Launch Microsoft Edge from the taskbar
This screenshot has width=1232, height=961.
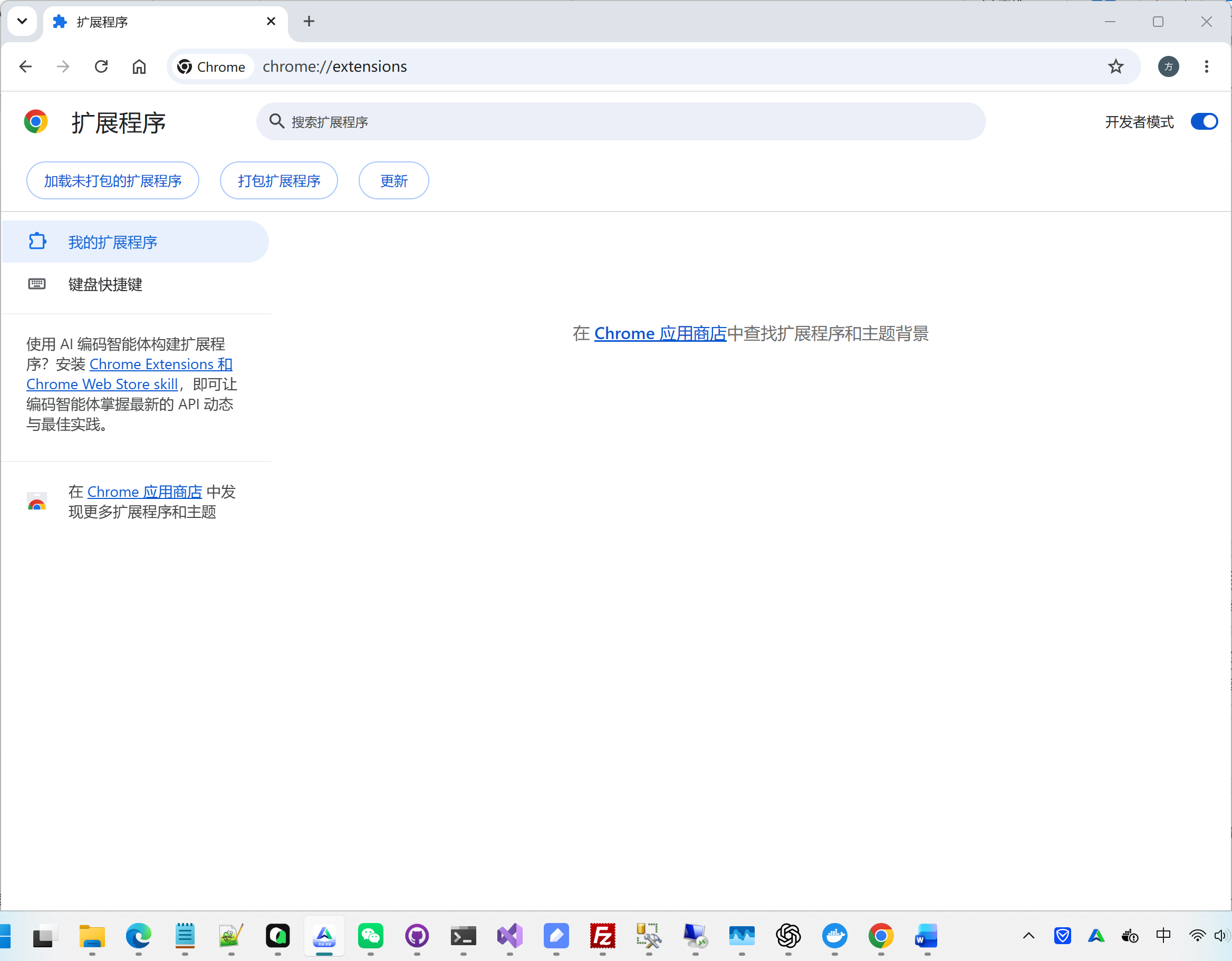point(138,936)
